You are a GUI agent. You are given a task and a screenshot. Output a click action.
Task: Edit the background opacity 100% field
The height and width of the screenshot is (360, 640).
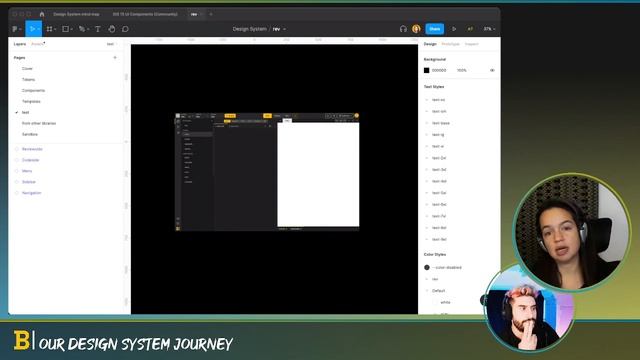coord(462,70)
